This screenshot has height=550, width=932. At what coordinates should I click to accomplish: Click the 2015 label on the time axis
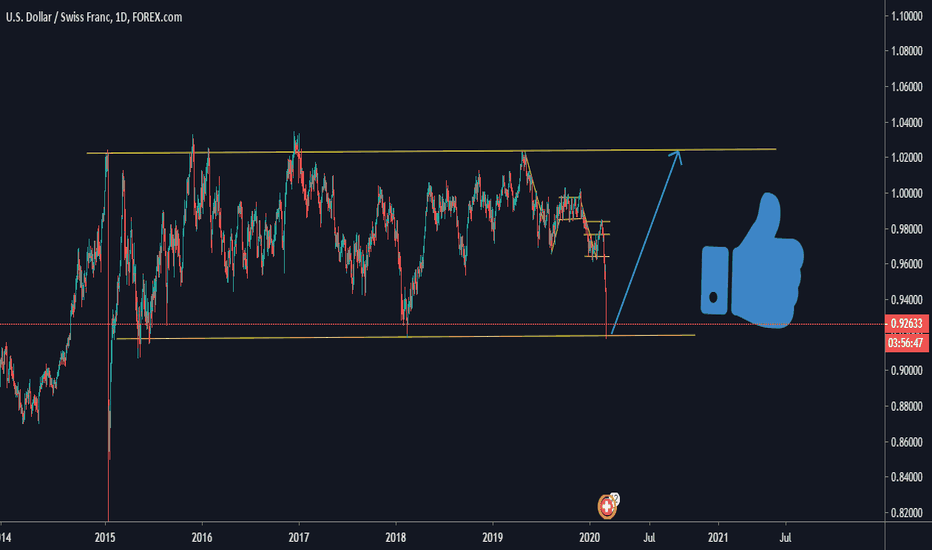click(105, 538)
